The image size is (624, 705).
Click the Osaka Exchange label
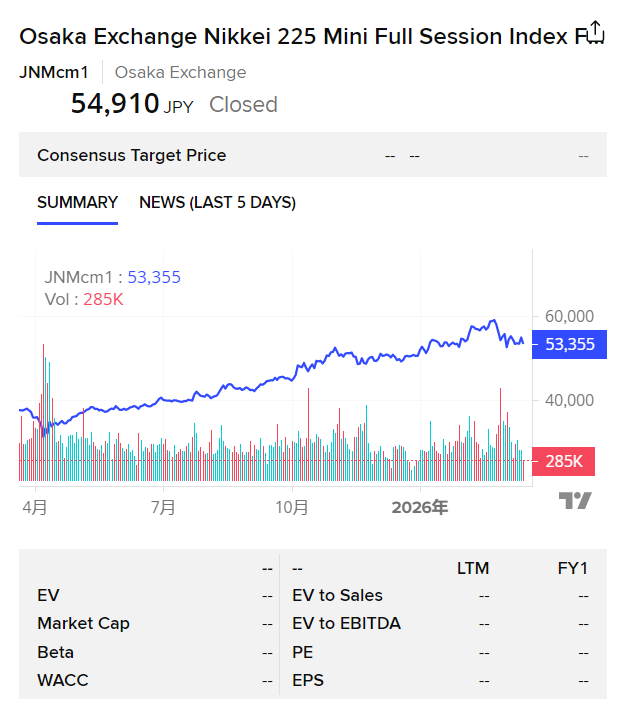click(x=180, y=72)
